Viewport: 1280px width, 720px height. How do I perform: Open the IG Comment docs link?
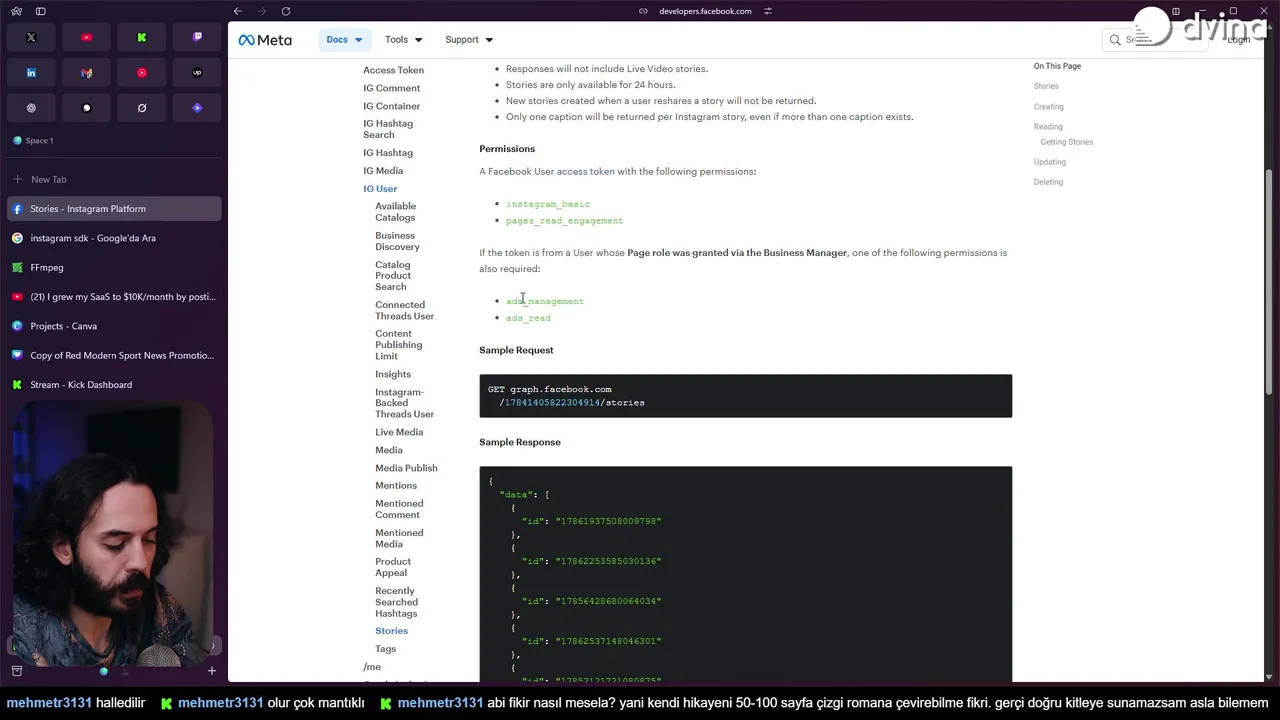coord(391,88)
